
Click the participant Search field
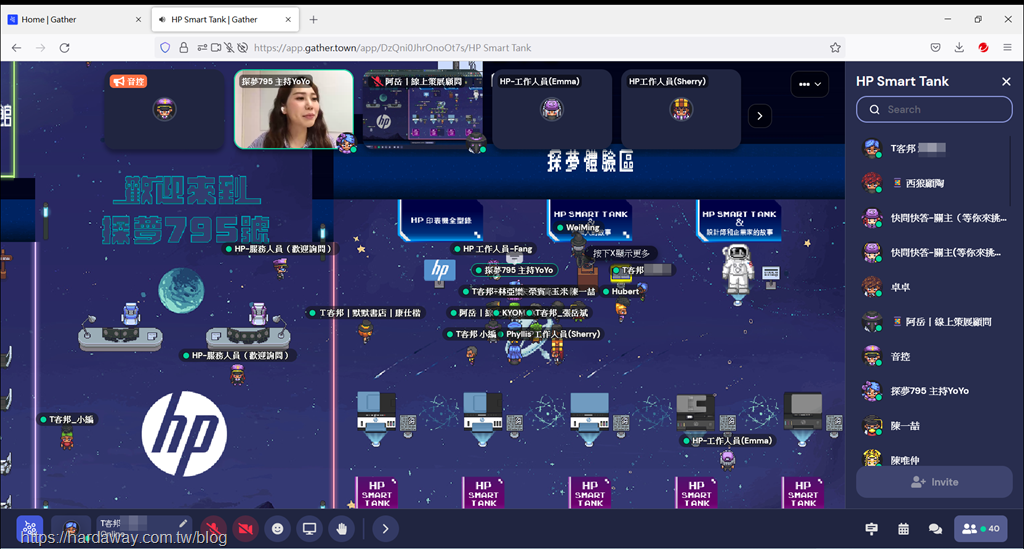934,110
